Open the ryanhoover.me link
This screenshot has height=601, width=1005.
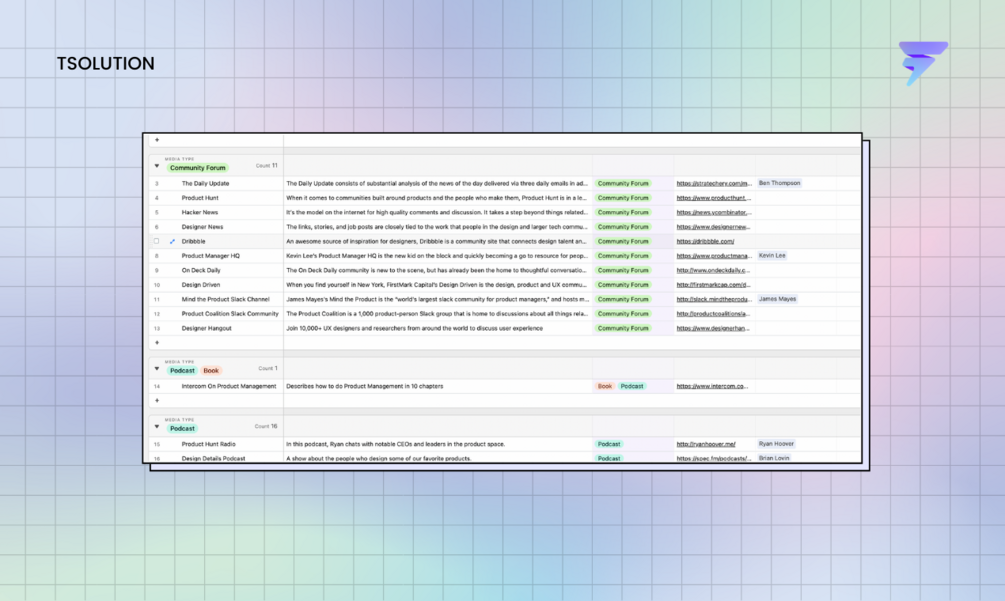(x=706, y=444)
